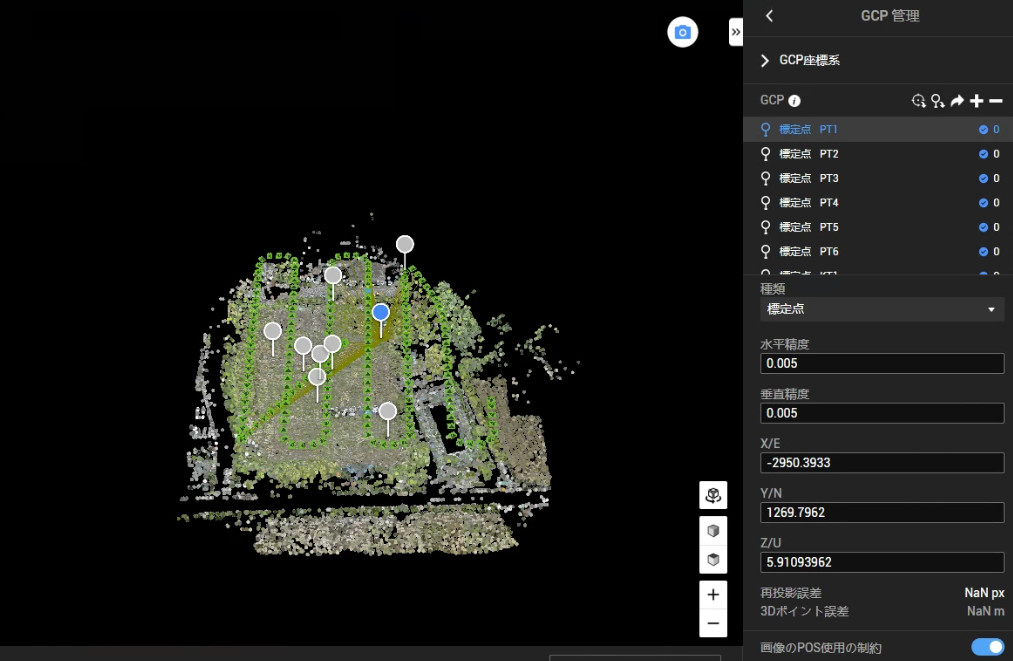Click the blue selected marker in the point cloud

pos(380,313)
